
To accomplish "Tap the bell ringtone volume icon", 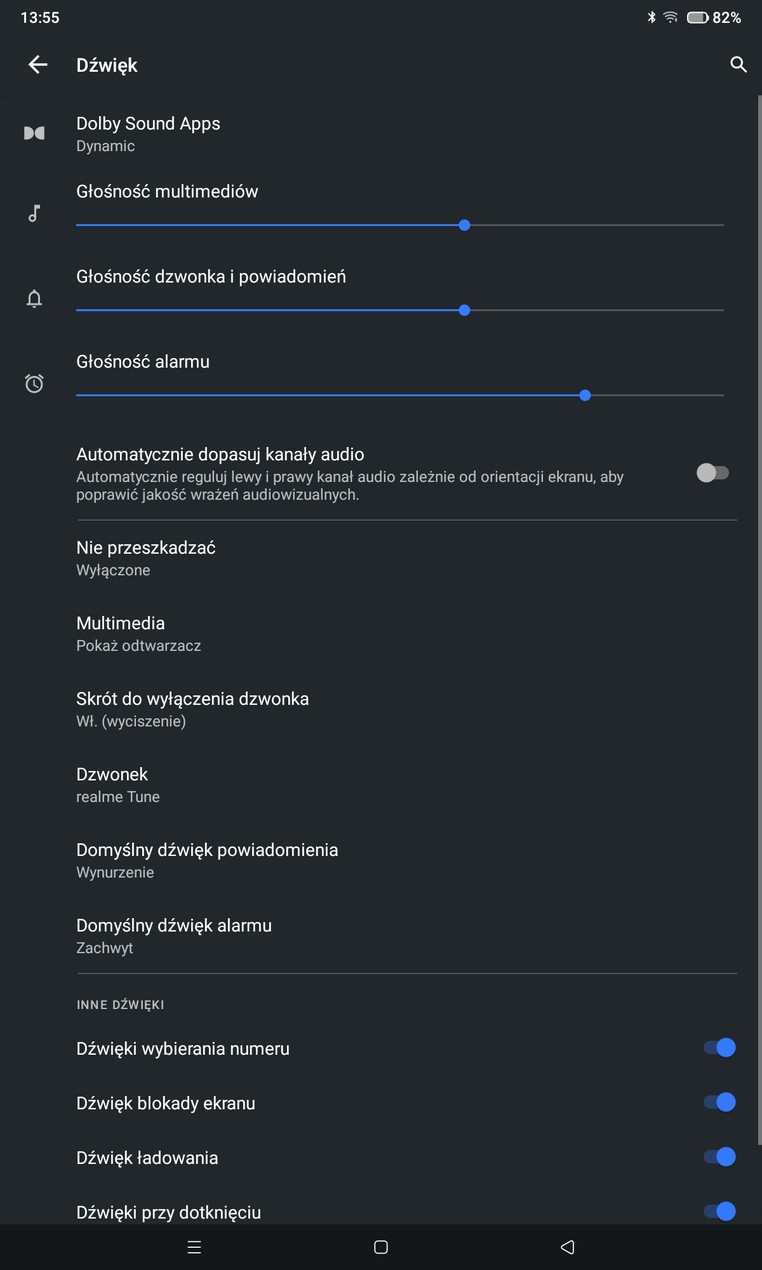I will [34, 298].
